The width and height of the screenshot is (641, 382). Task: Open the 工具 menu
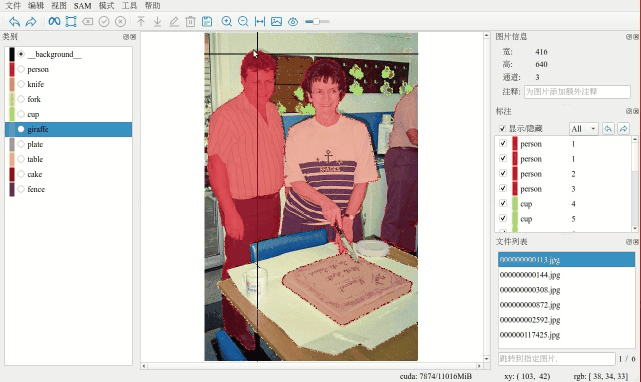tap(129, 5)
